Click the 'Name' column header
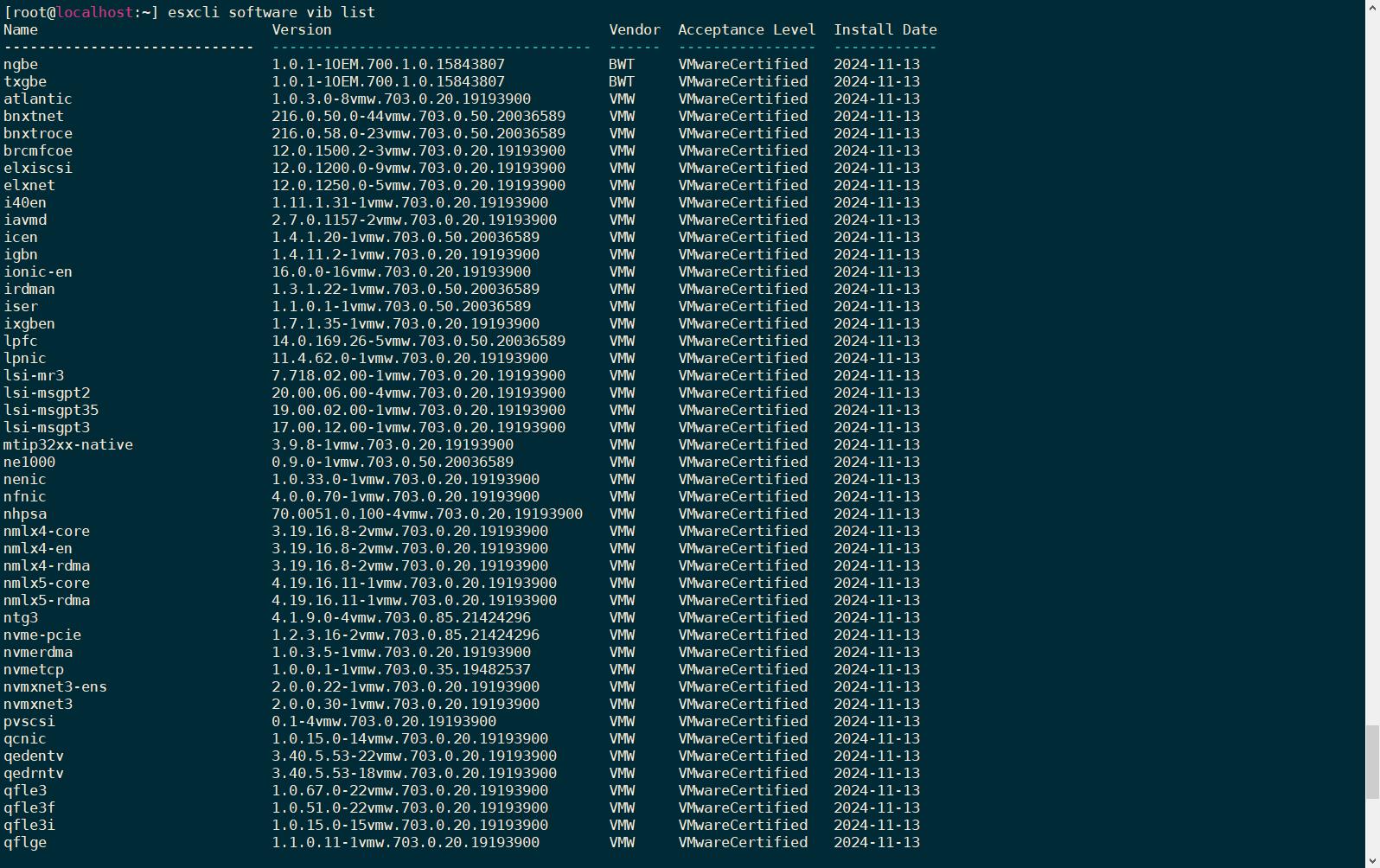Viewport: 1380px width, 868px height. 21,29
